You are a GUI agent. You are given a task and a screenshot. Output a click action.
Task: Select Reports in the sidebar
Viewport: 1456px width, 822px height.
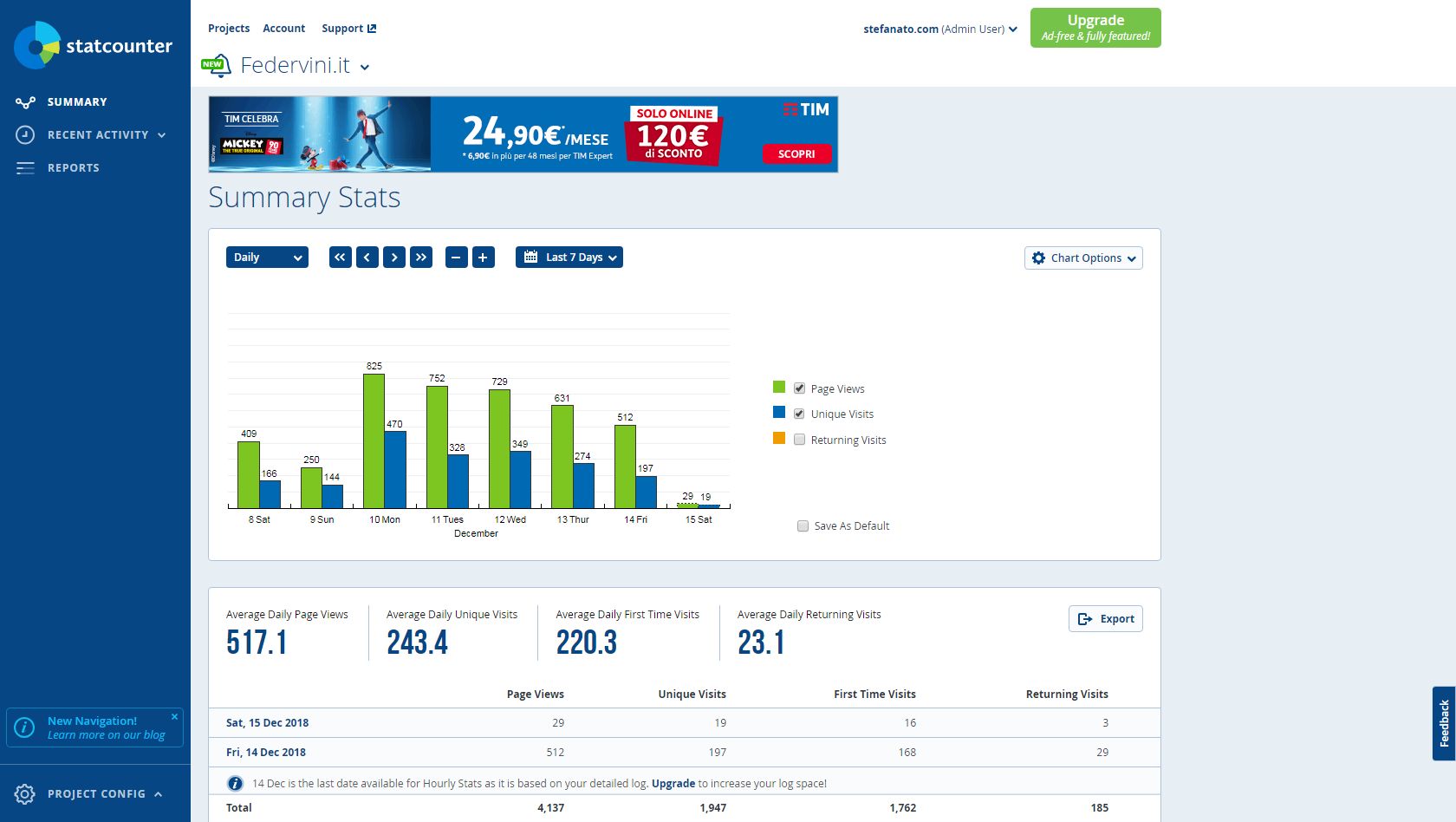[x=74, y=168]
